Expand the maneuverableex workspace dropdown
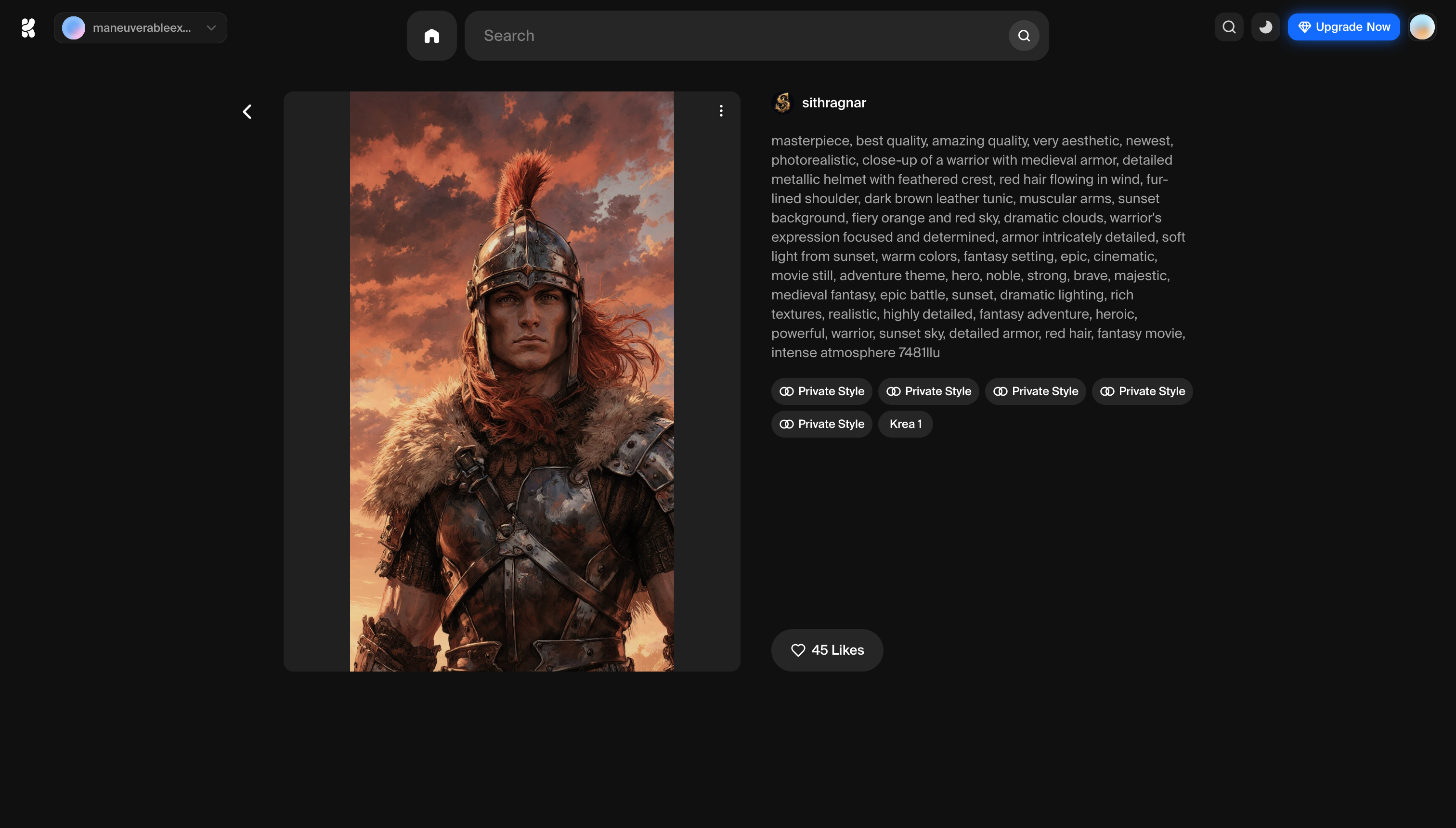Viewport: 1456px width, 828px height. pos(141,28)
